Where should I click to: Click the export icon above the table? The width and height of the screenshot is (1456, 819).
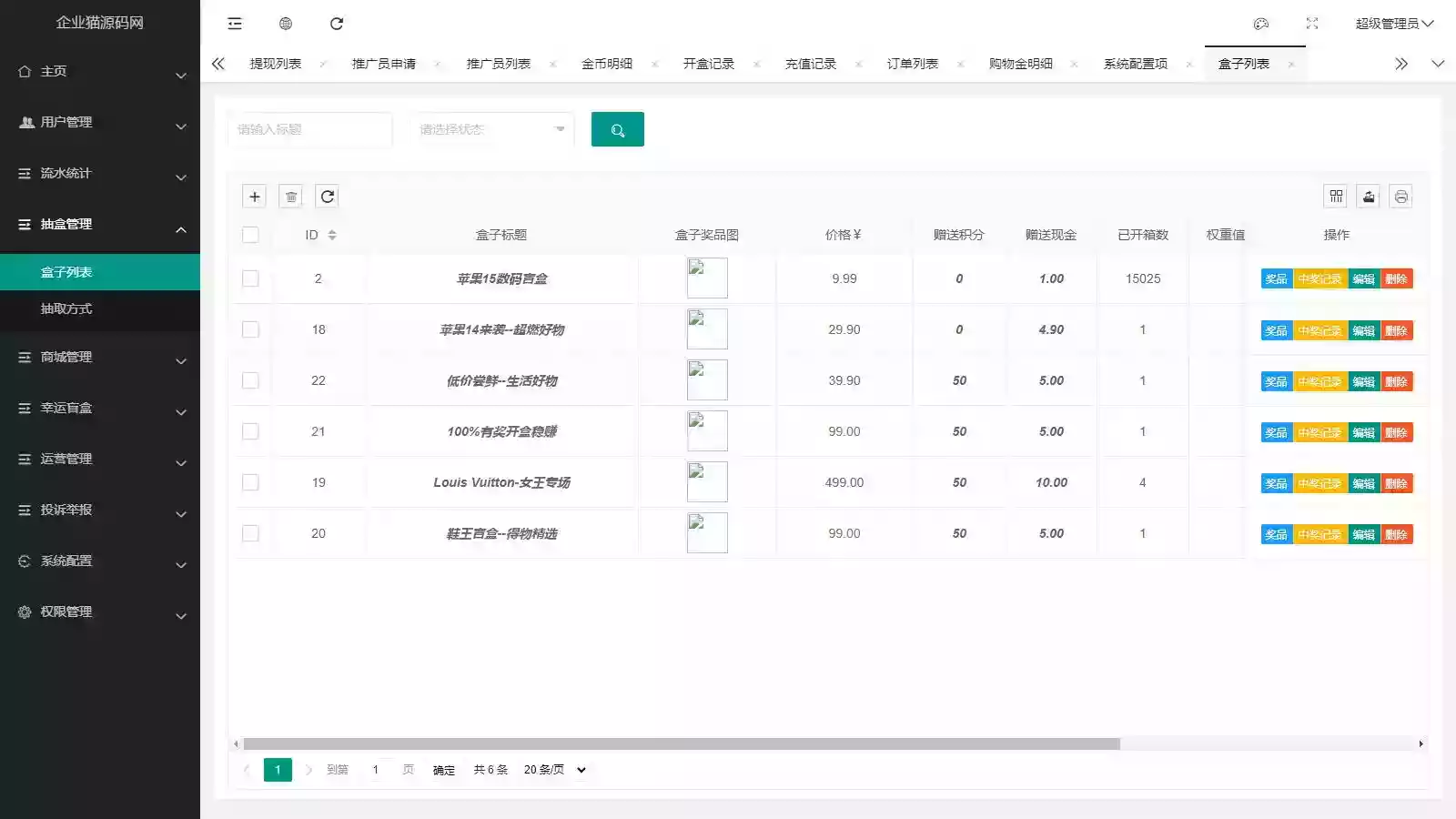(1369, 196)
